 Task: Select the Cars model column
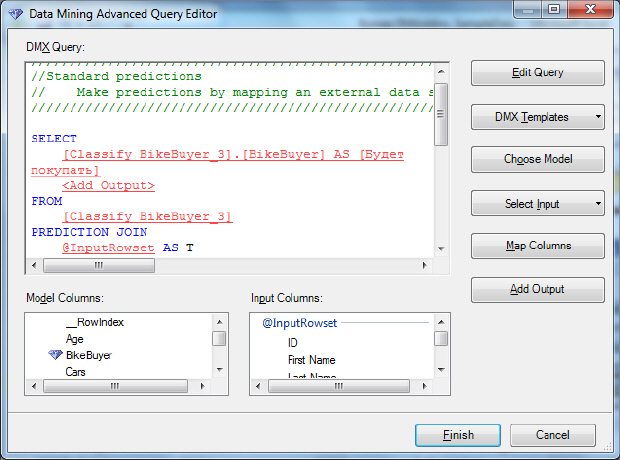[x=75, y=372]
